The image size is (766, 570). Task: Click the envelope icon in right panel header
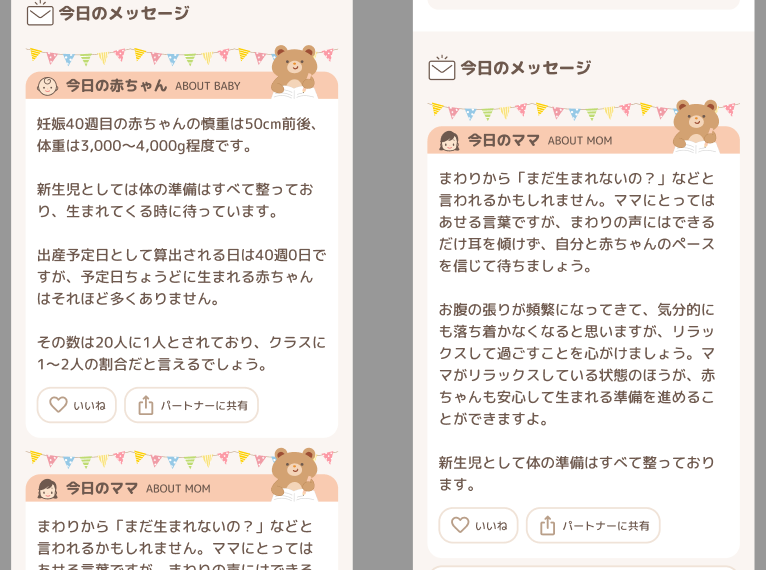[442, 68]
